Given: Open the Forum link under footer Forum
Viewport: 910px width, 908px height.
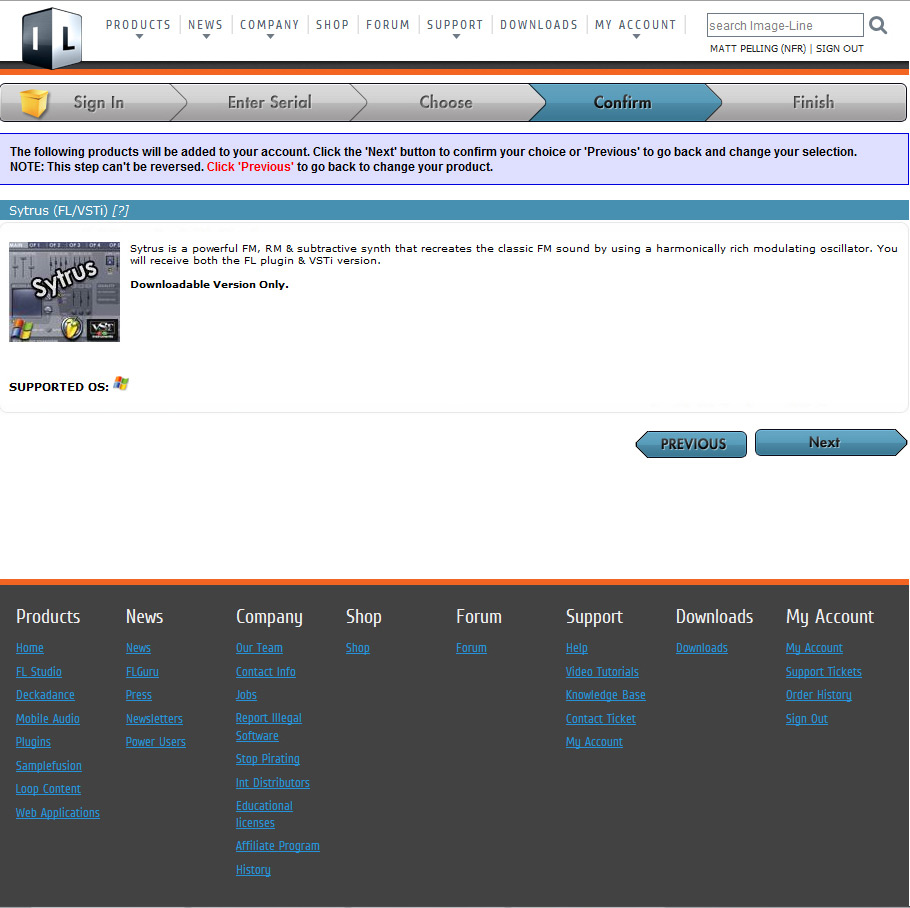Looking at the screenshot, I should click(x=471, y=648).
